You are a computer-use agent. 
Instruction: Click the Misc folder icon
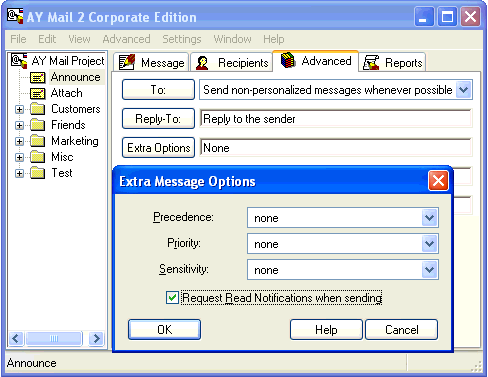point(38,157)
